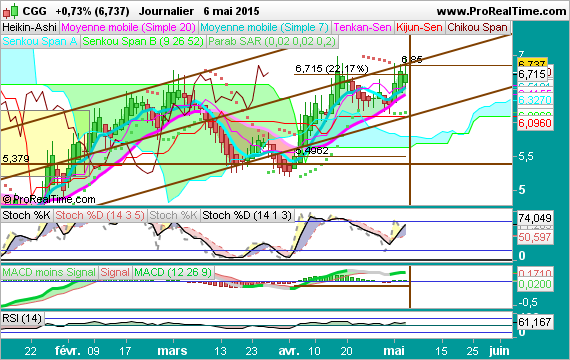
Task: Select Moyenne mobile (Simple 20) label
Action: tap(129, 27)
